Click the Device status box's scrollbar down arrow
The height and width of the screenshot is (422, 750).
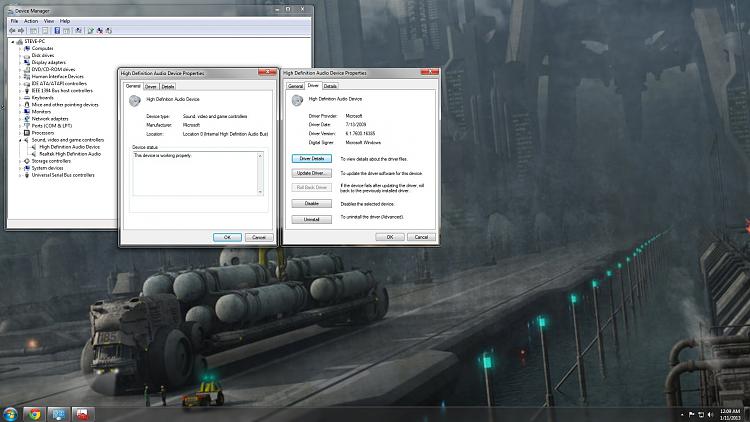[260, 192]
